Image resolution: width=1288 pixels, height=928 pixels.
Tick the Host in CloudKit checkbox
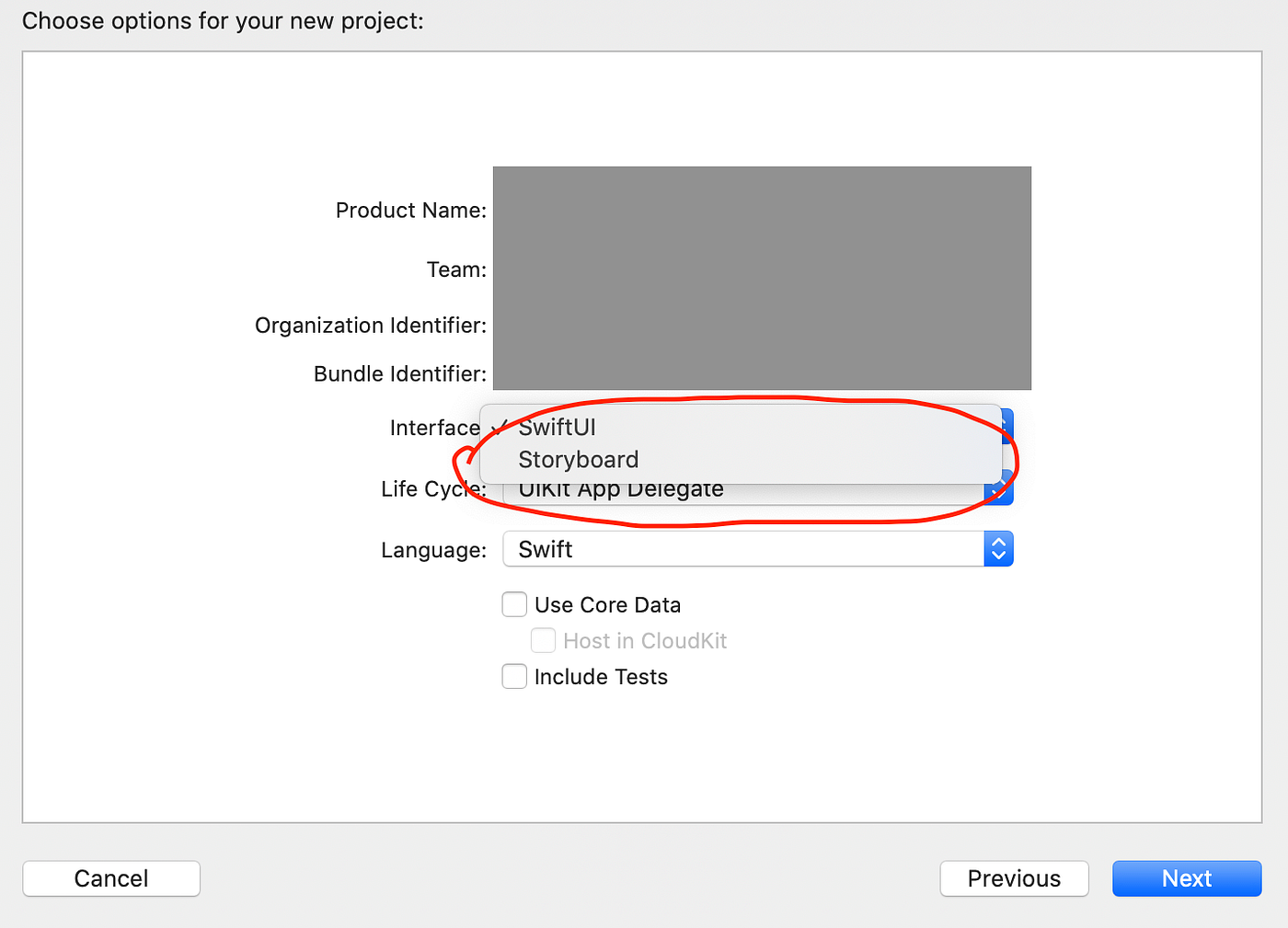(x=543, y=640)
